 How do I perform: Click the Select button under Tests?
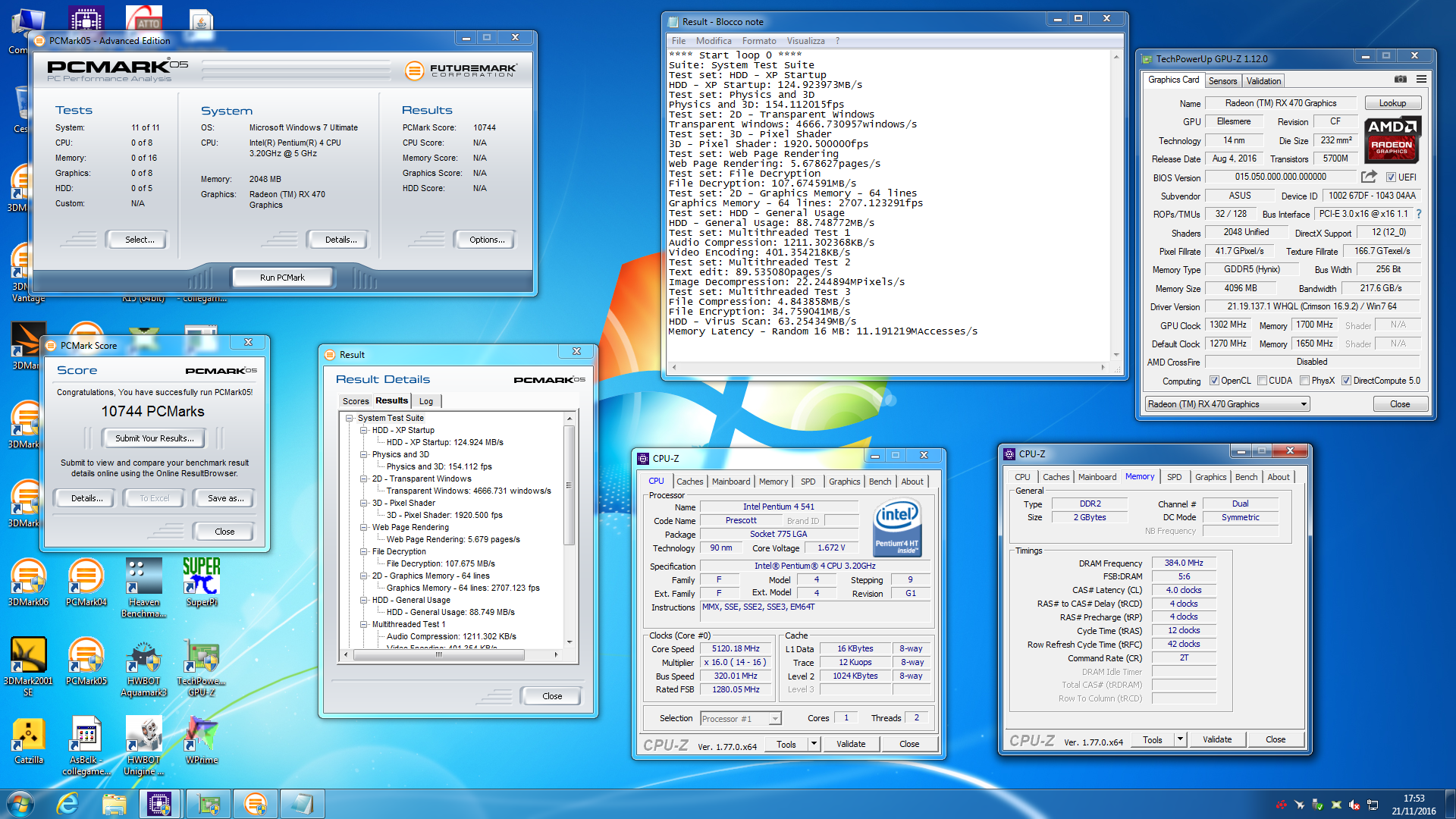pyautogui.click(x=139, y=240)
